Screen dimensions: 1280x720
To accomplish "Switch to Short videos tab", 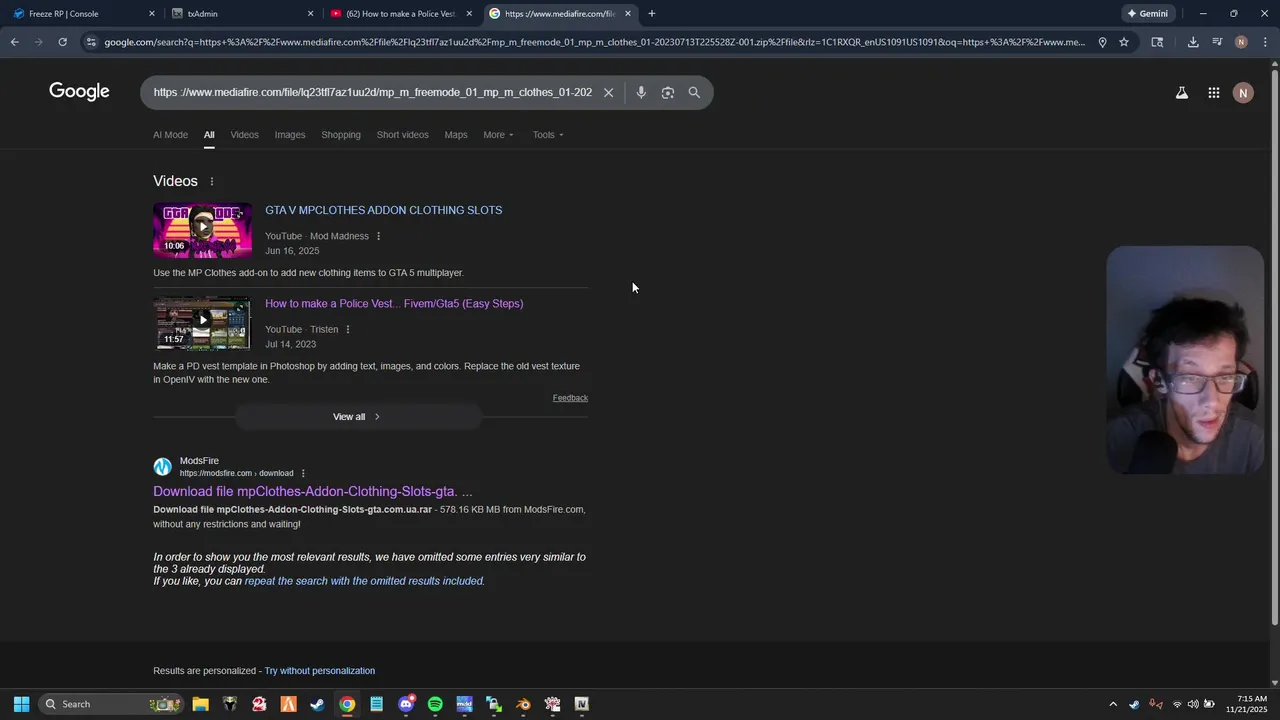I will 402,135.
